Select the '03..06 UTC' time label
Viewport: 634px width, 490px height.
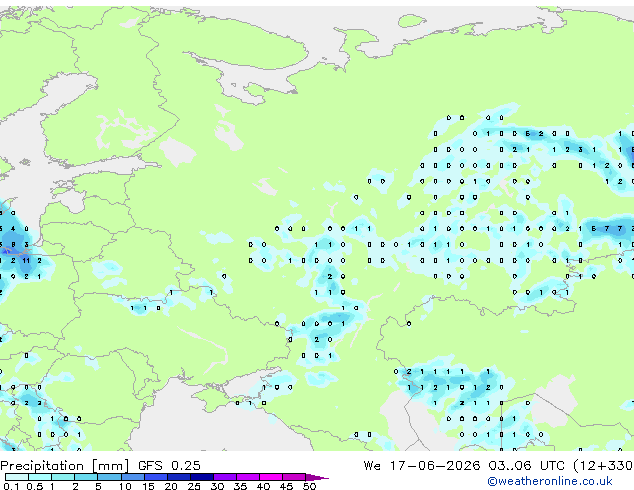[526, 466]
